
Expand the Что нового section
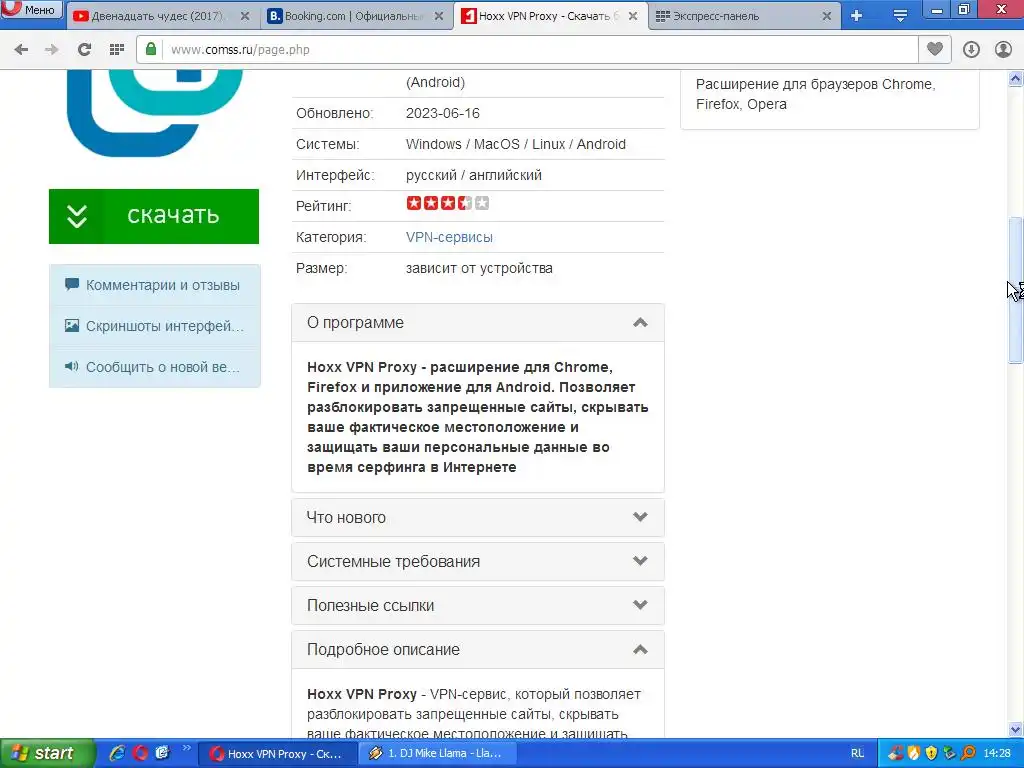coord(477,517)
